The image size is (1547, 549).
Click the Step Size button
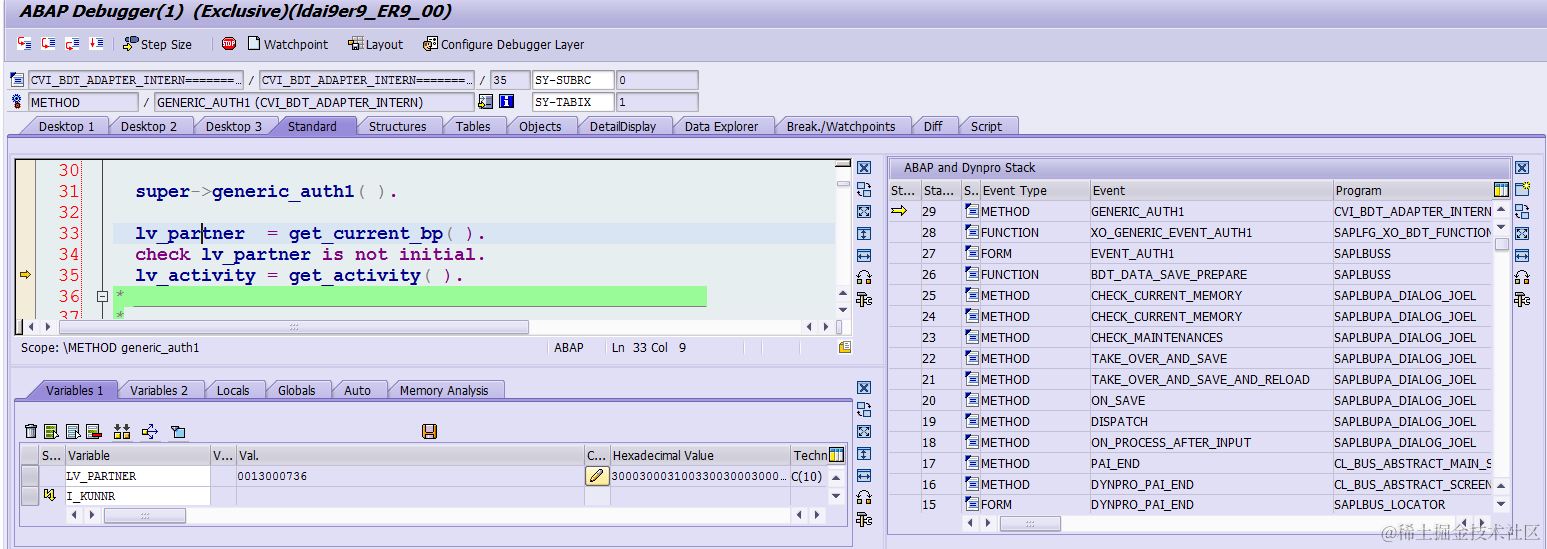[x=158, y=44]
